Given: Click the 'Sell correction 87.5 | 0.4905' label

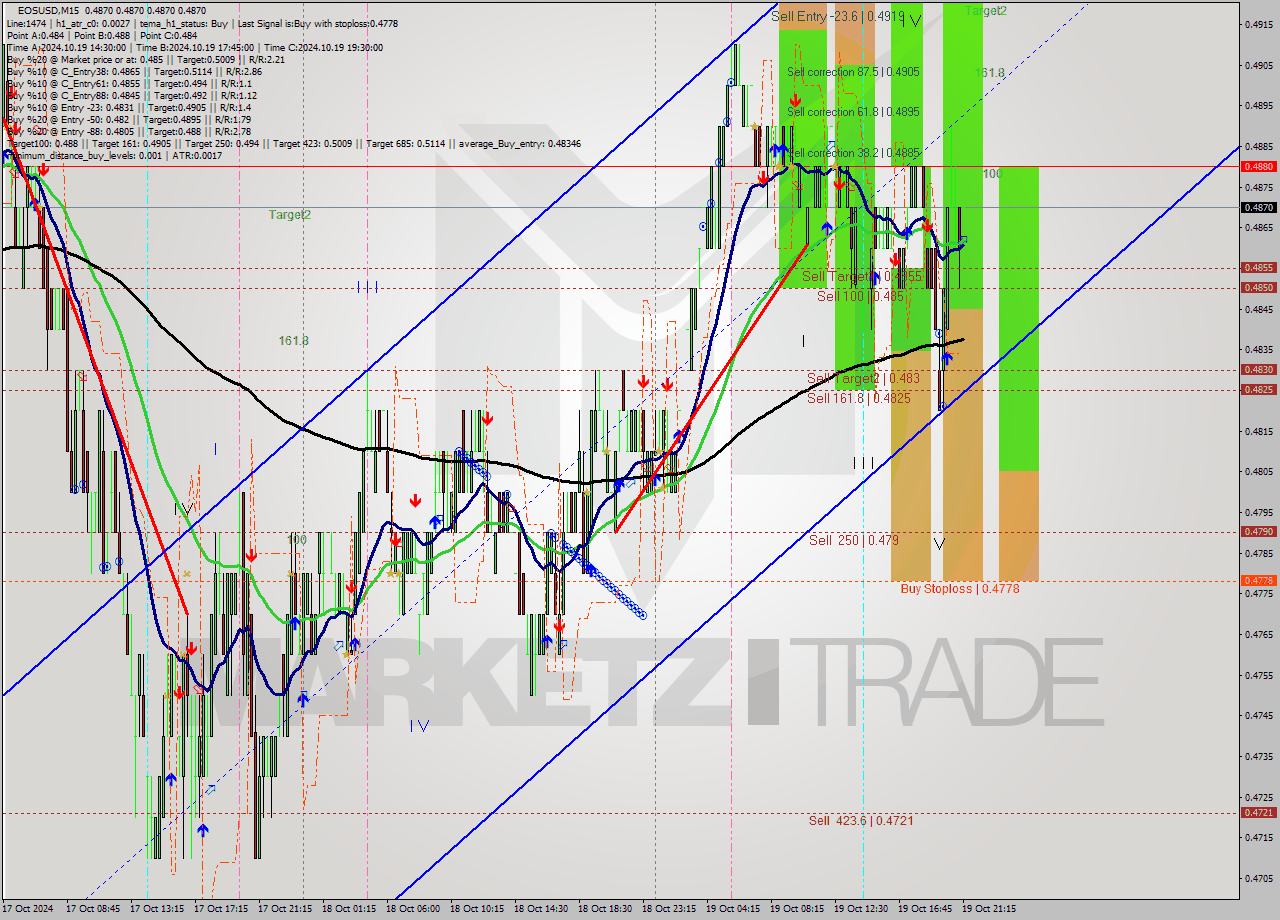Looking at the screenshot, I should click(853, 72).
